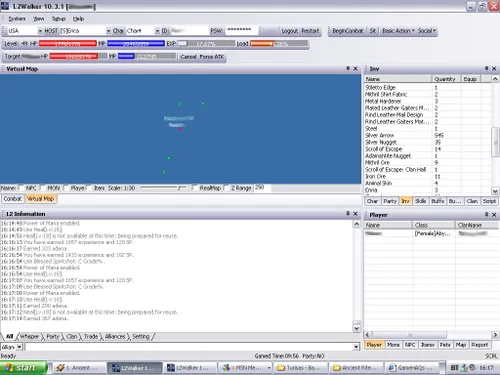Enable the RealMap checkbox
Screen dimensions: 500x375
pyautogui.click(x=195, y=188)
